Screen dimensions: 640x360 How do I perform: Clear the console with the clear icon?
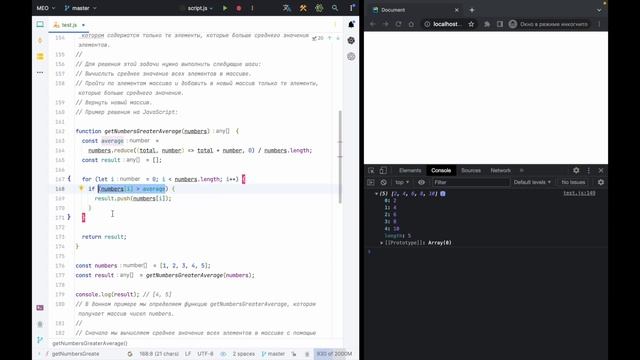click(383, 182)
